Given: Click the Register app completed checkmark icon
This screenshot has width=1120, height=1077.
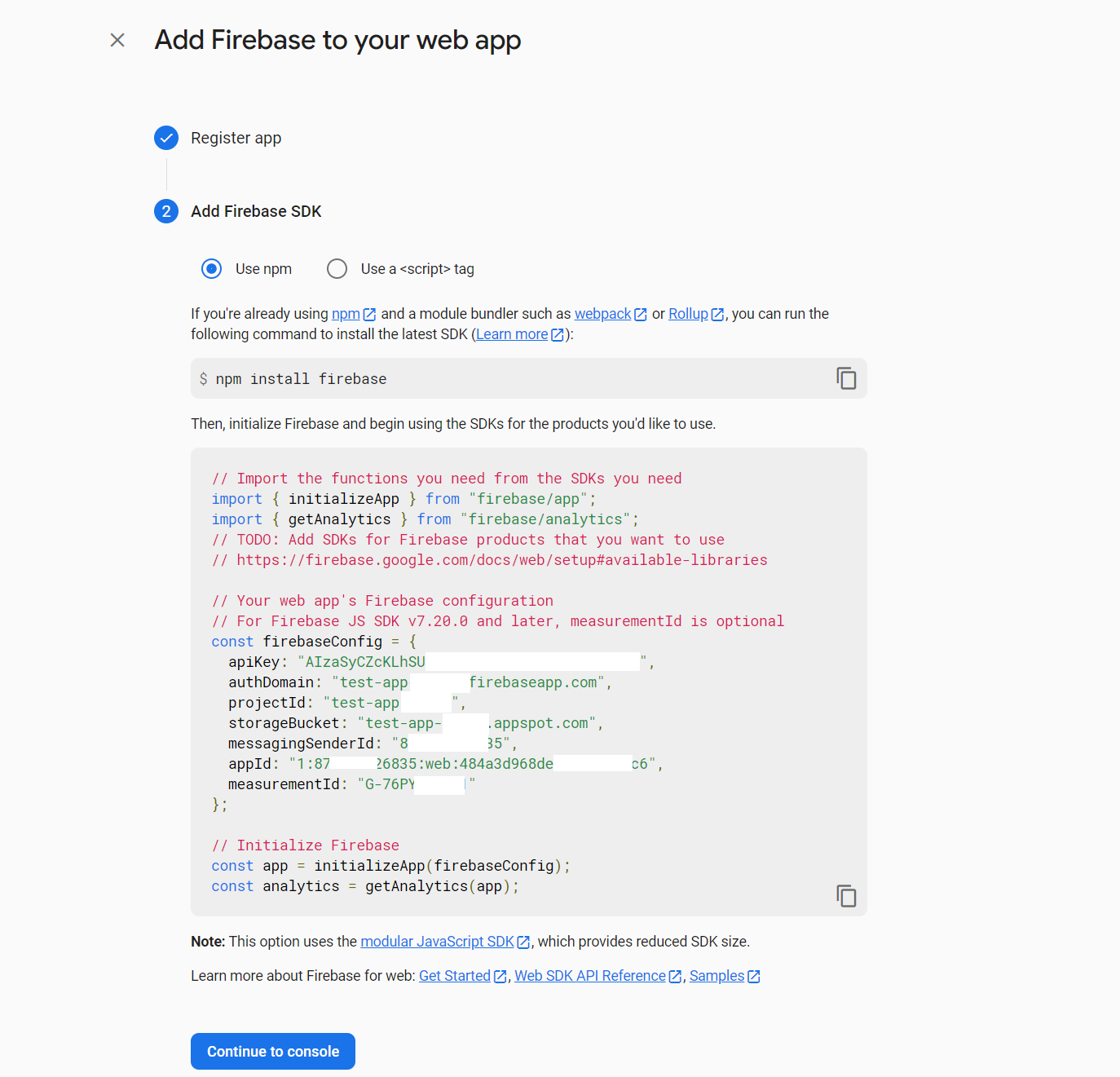Looking at the screenshot, I should coord(166,138).
